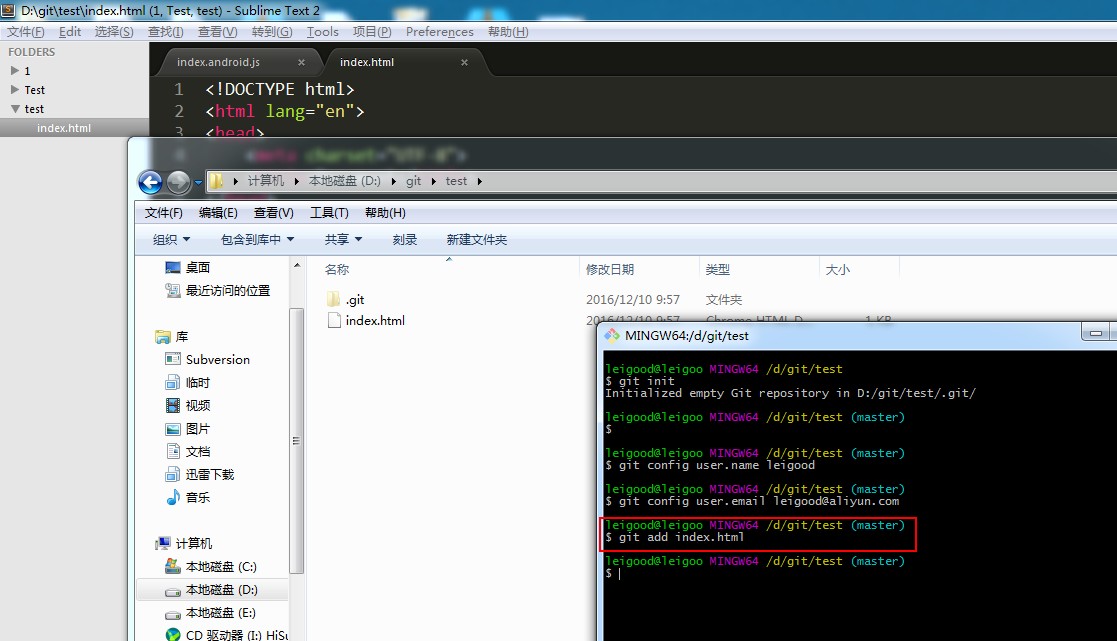Expand the breadcrumb arrow after test
Screen dimensions: 1117x641
[x=479, y=182]
